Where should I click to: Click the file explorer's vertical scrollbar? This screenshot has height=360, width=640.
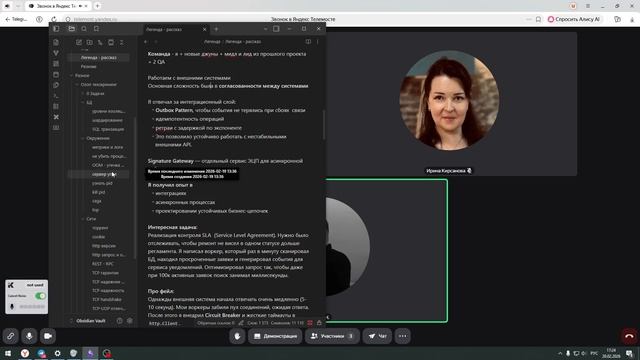135,188
